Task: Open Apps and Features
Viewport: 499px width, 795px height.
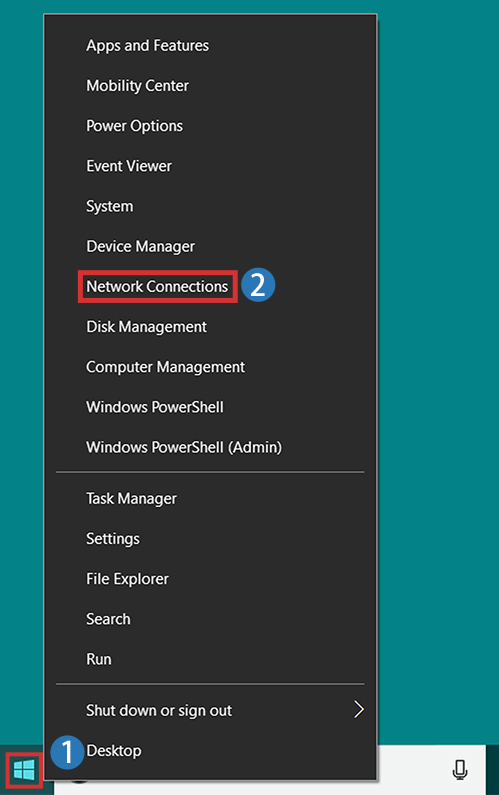Action: pos(148,46)
